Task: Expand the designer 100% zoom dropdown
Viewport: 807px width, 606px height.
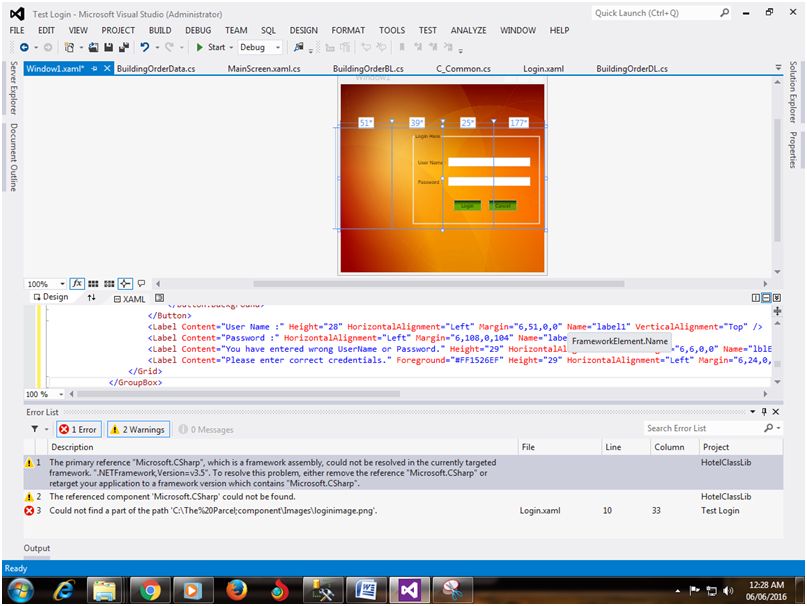Action: click(x=62, y=284)
